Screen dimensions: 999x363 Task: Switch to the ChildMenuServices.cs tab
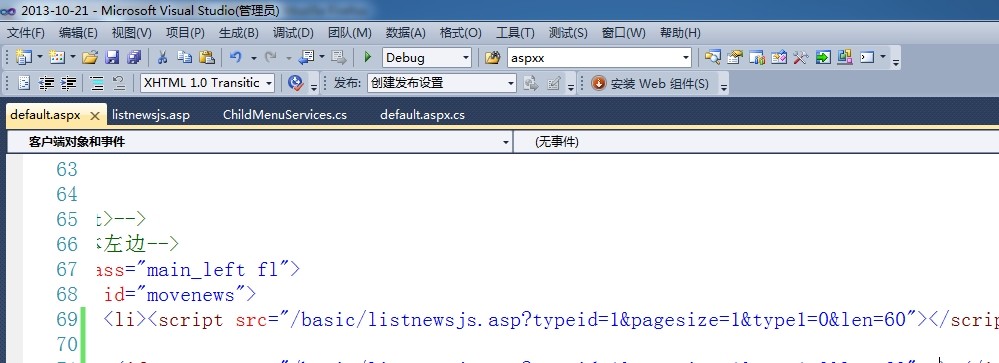click(x=285, y=115)
